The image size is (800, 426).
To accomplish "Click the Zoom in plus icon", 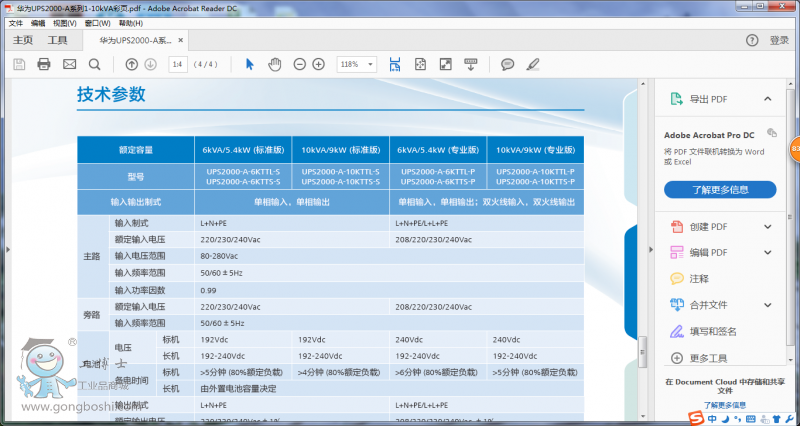I will pyautogui.click(x=319, y=64).
